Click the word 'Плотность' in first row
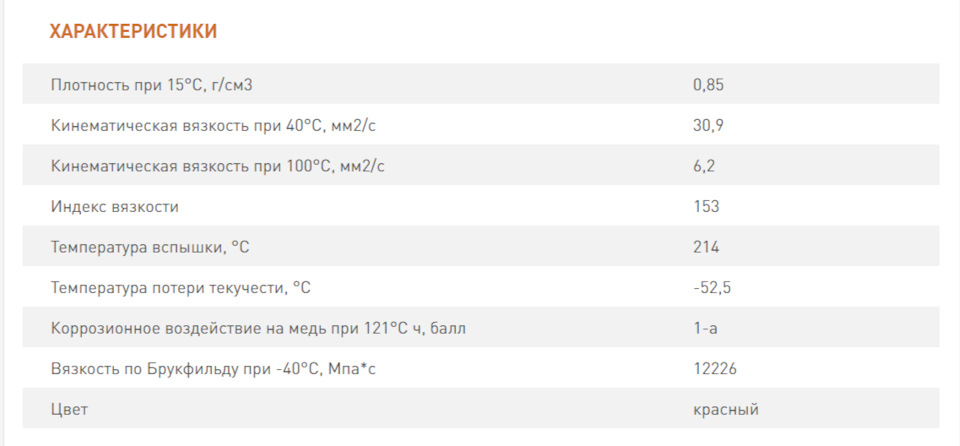Image resolution: width=960 pixels, height=446 pixels. pos(90,85)
